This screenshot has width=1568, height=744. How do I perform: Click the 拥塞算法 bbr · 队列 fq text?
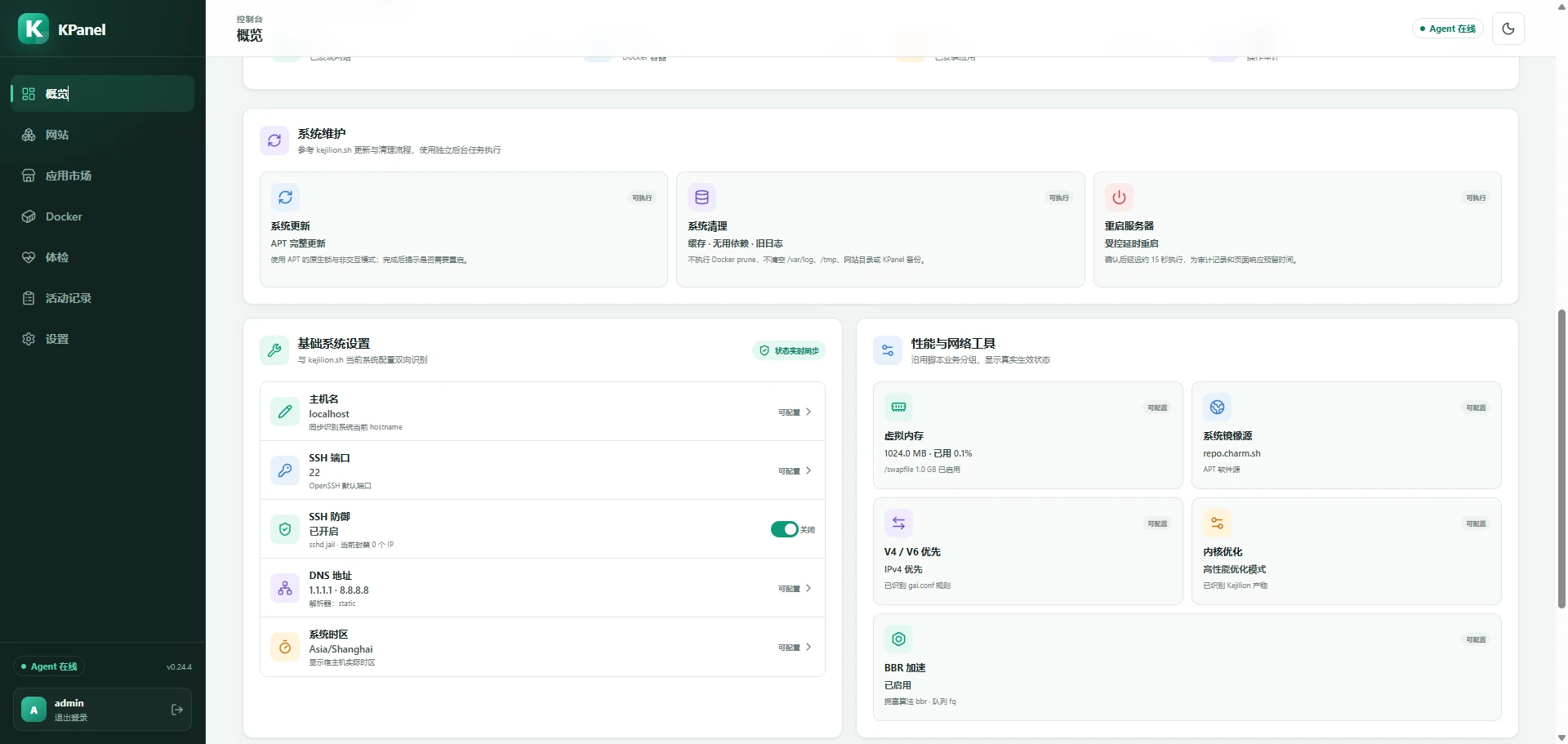(x=920, y=702)
